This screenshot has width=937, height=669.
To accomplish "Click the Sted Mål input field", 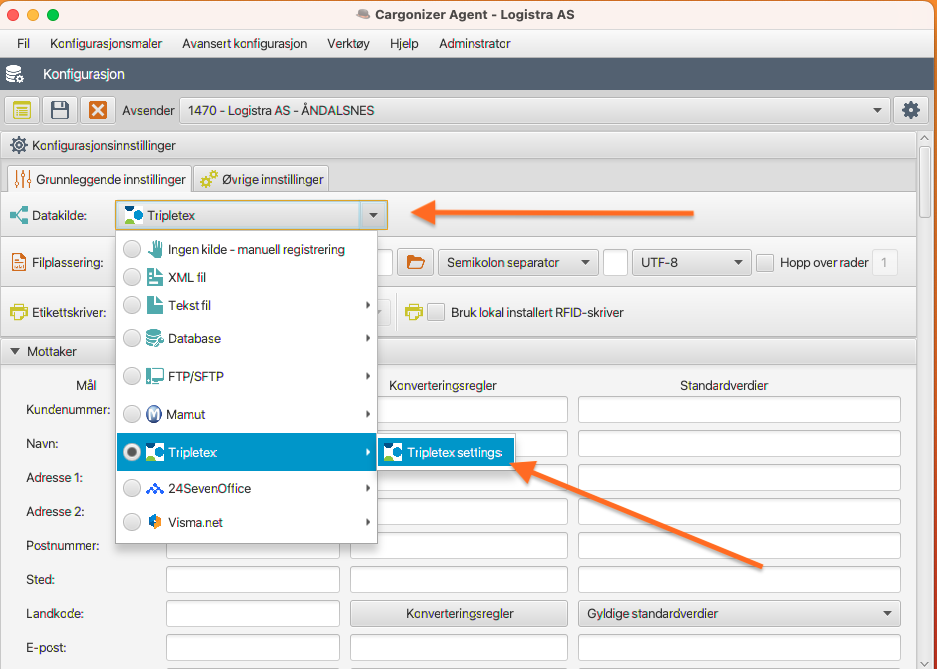I will click(253, 579).
